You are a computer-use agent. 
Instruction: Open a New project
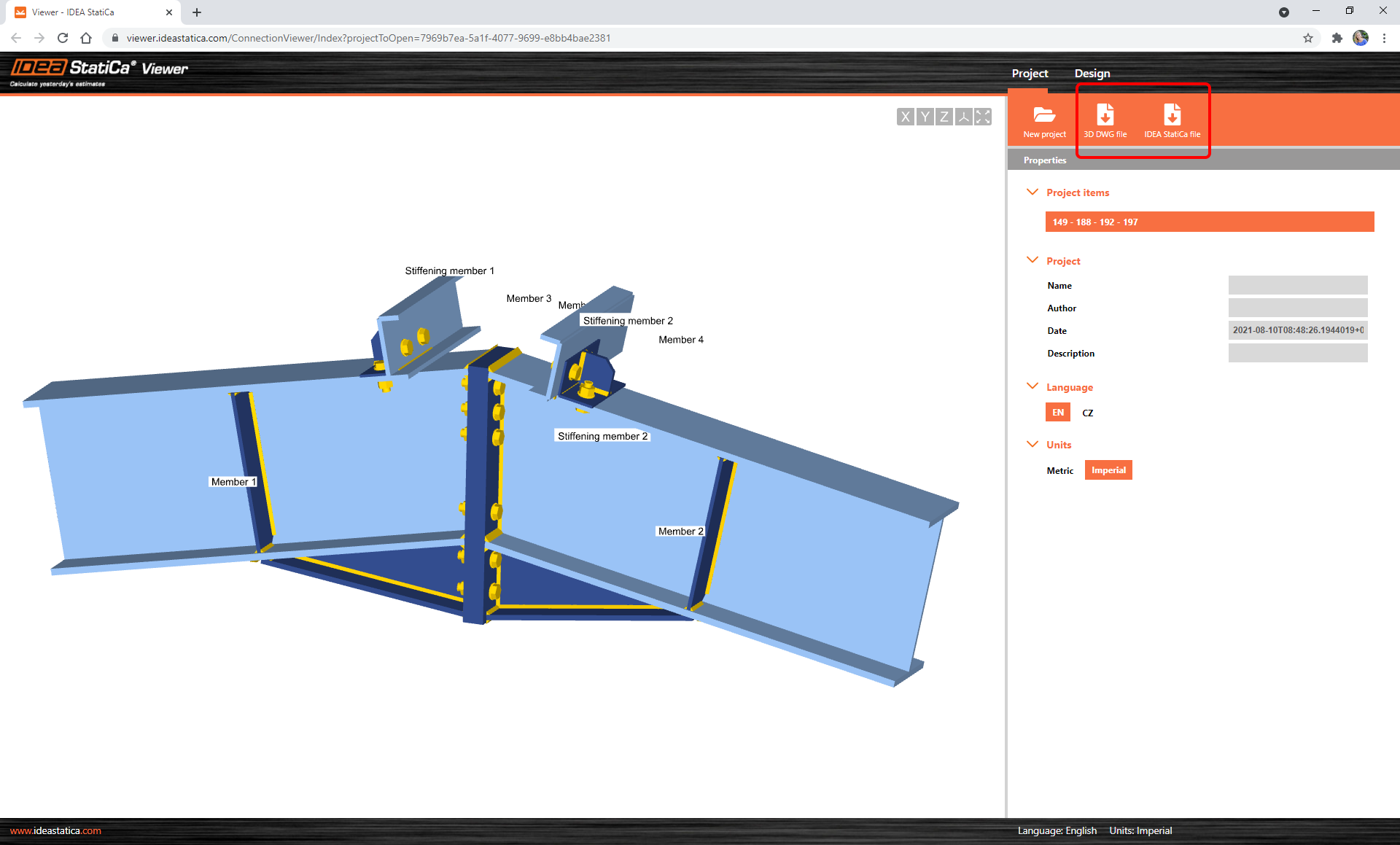coord(1044,120)
